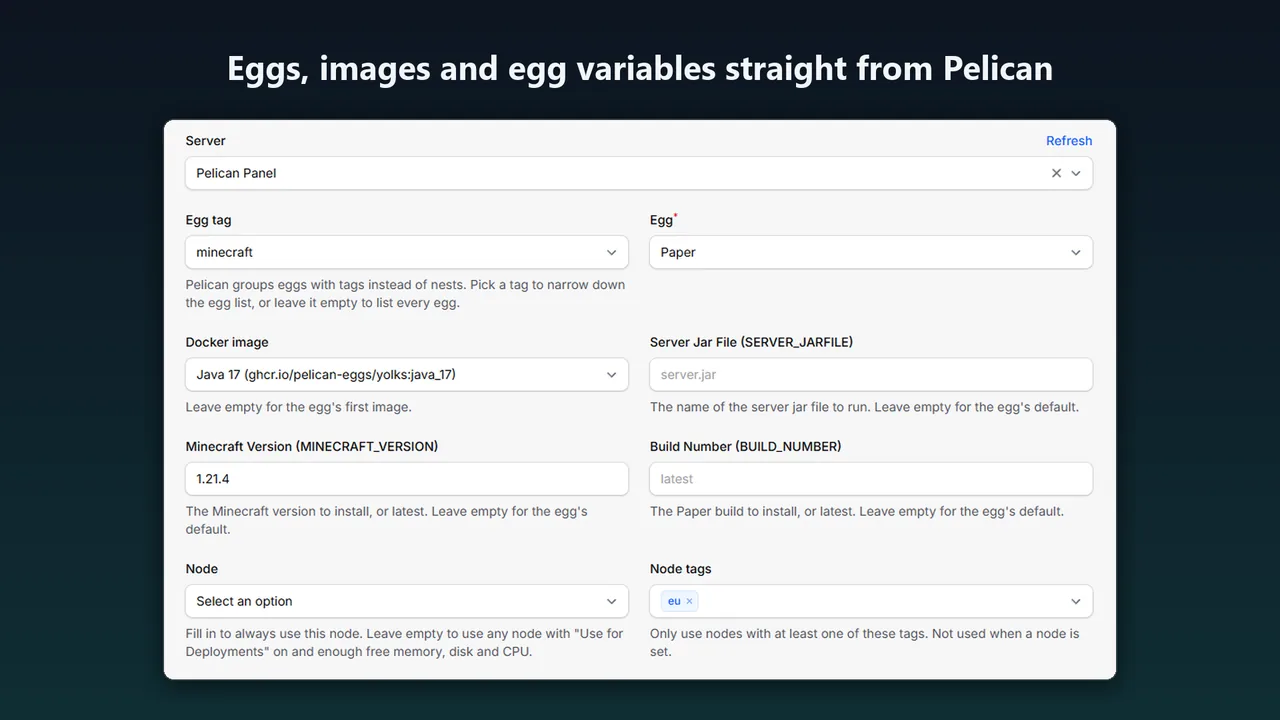This screenshot has height=720, width=1280.
Task: Click the Refresh link
Action: point(1069,141)
